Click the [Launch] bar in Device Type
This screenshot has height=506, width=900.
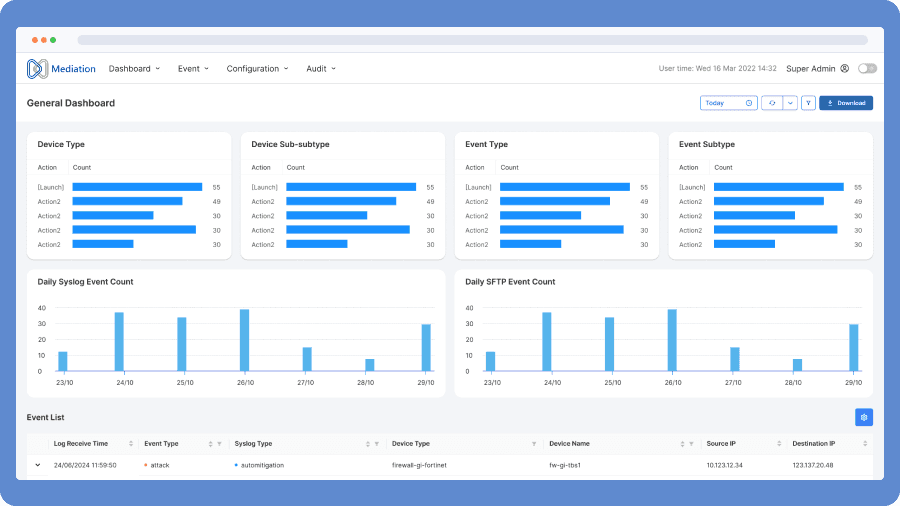tap(137, 187)
